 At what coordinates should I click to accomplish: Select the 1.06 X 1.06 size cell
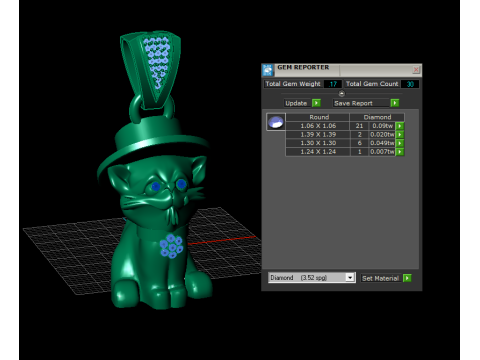(318, 126)
